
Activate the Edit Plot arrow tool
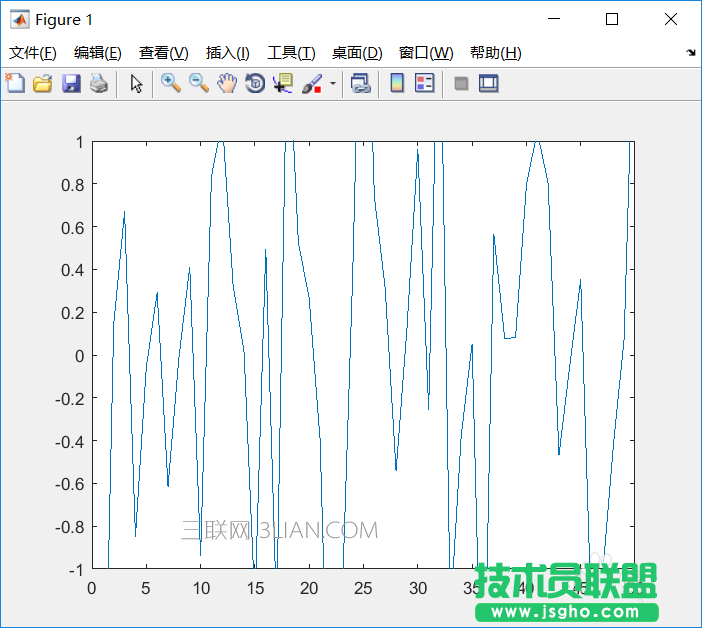tap(136, 83)
